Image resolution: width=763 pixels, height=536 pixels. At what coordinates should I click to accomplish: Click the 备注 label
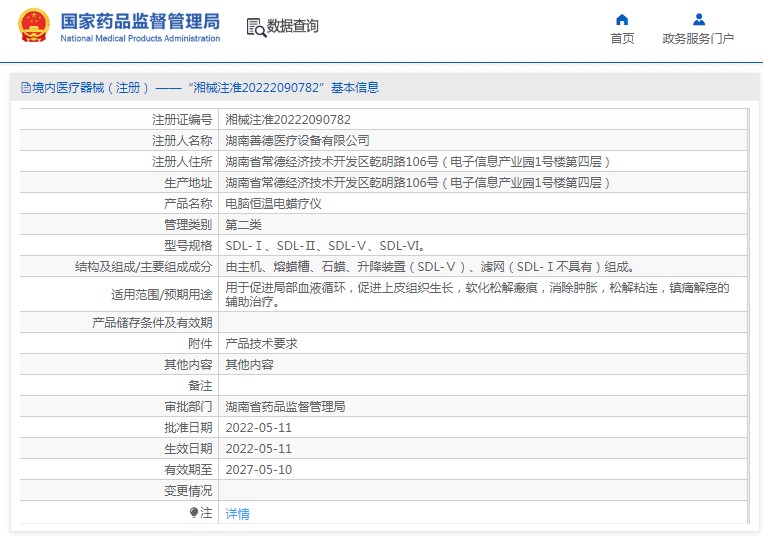click(x=200, y=385)
